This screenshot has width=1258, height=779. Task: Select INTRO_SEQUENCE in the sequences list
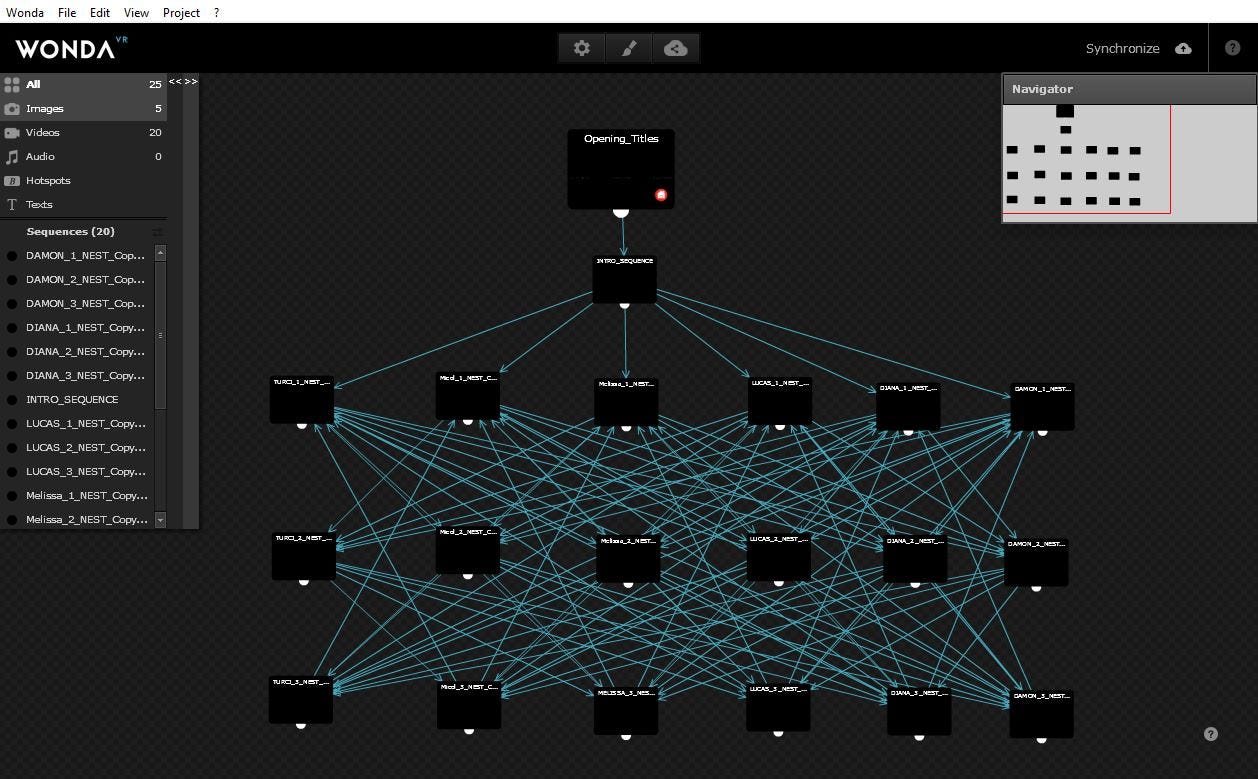point(77,399)
